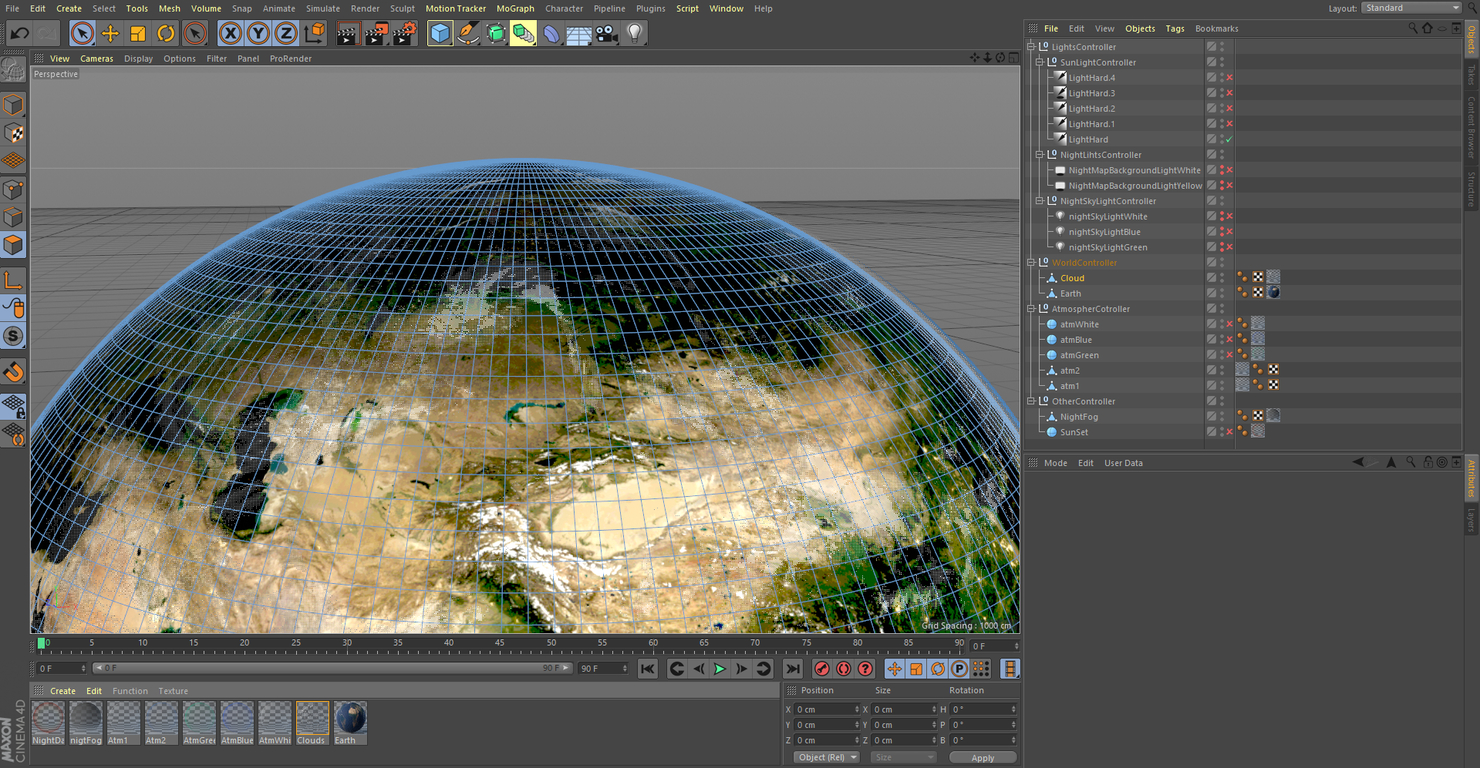Image resolution: width=1480 pixels, height=768 pixels.
Task: Lock the X axis icon
Action: pyautogui.click(x=228, y=33)
